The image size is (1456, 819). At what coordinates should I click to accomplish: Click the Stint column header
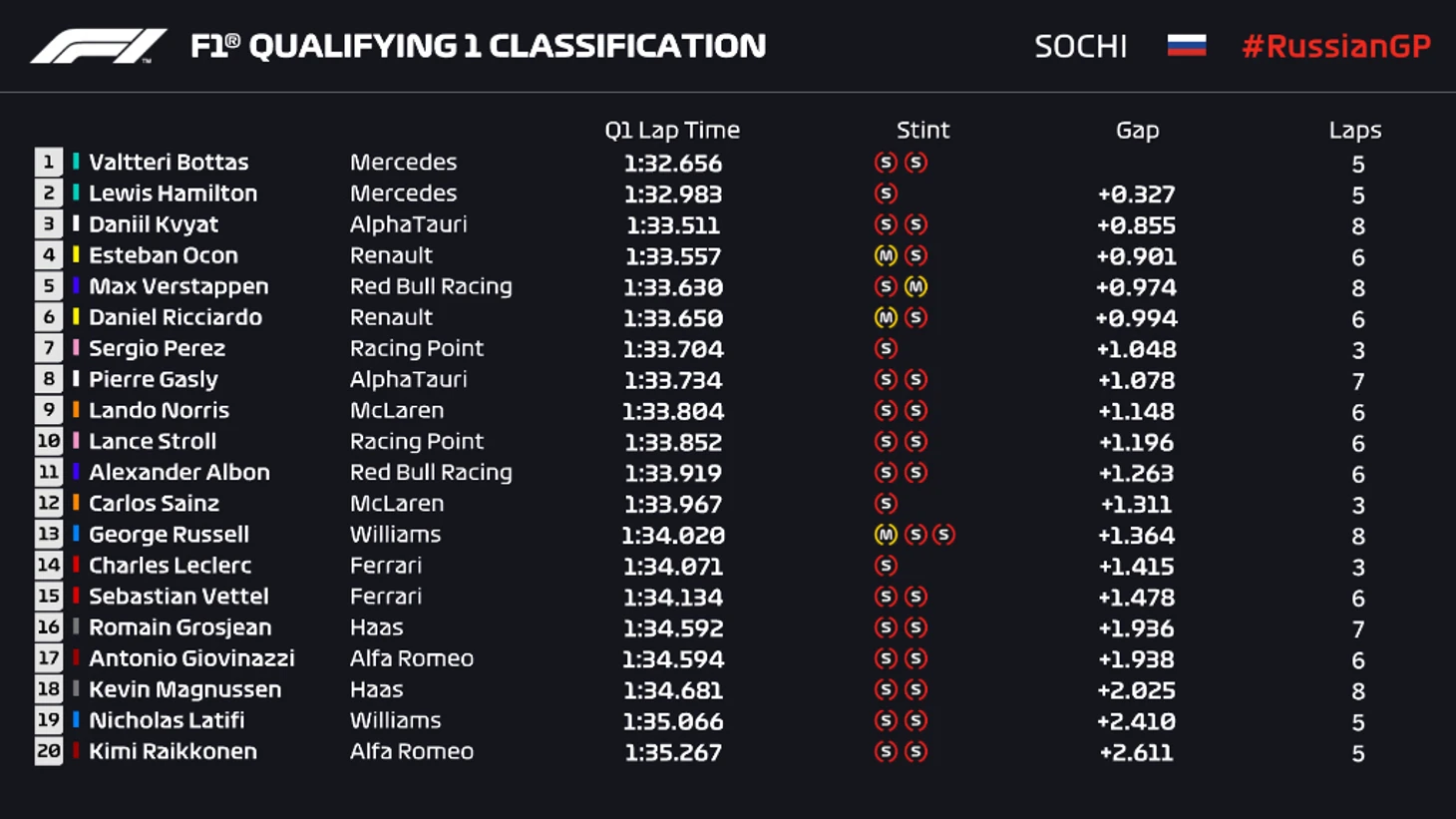pos(922,130)
